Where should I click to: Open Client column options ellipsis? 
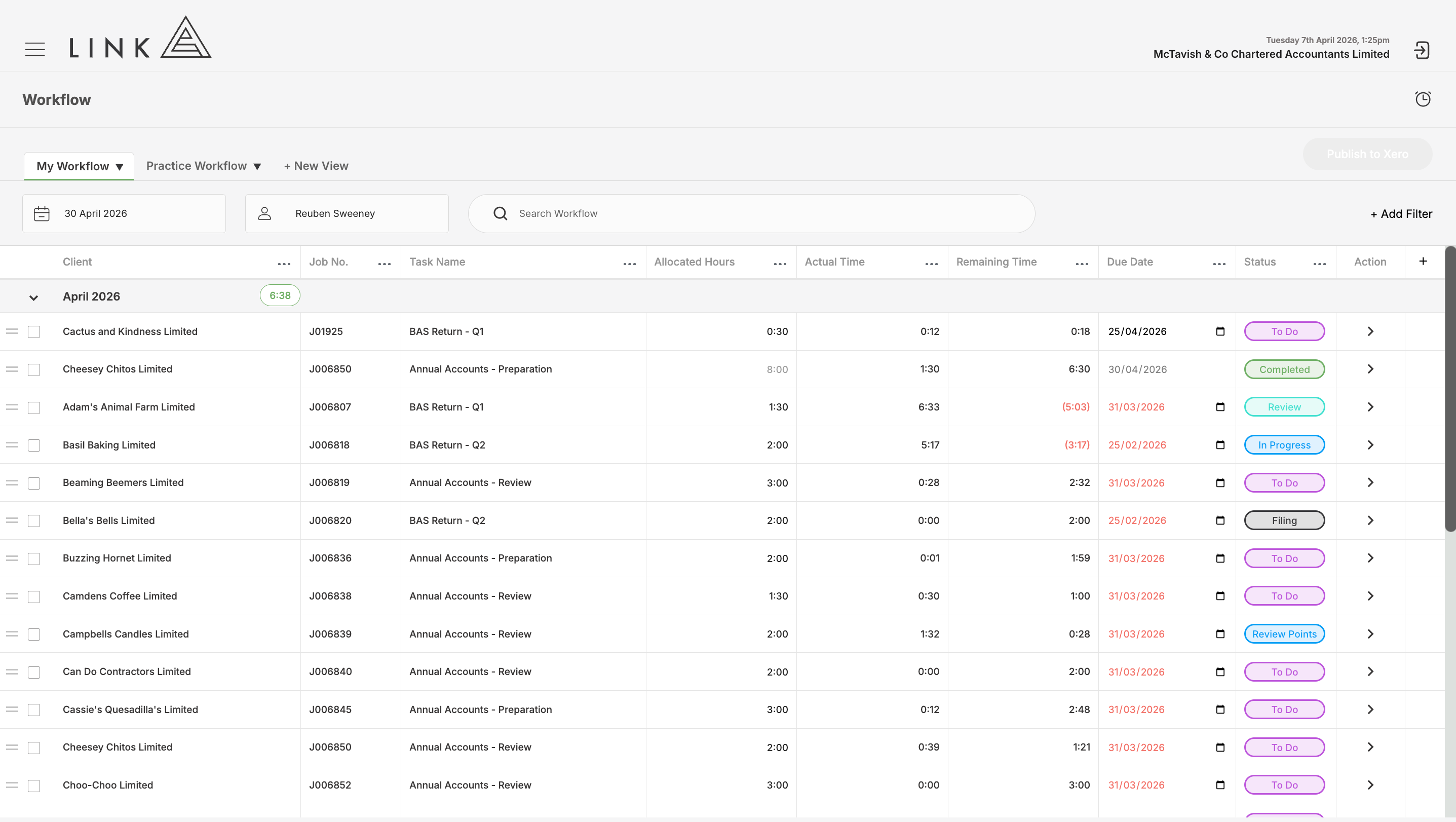pos(284,264)
